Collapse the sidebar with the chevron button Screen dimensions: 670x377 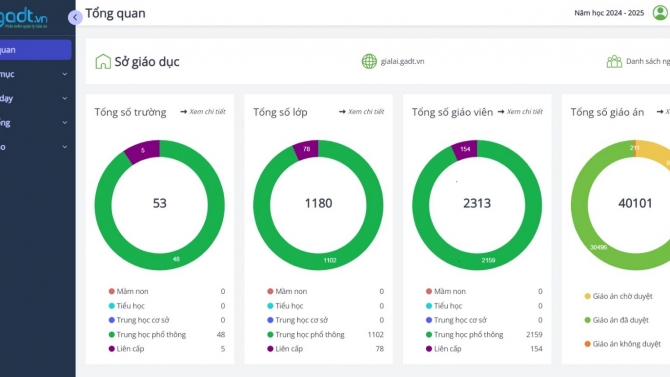(75, 17)
